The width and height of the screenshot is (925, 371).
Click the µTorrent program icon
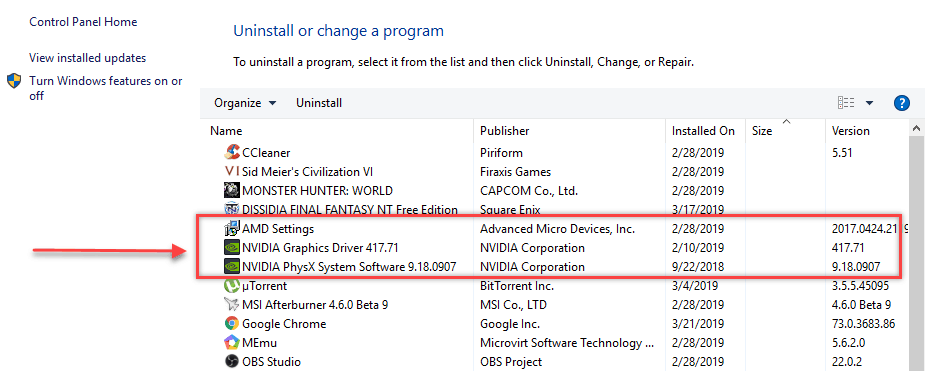pyautogui.click(x=232, y=285)
